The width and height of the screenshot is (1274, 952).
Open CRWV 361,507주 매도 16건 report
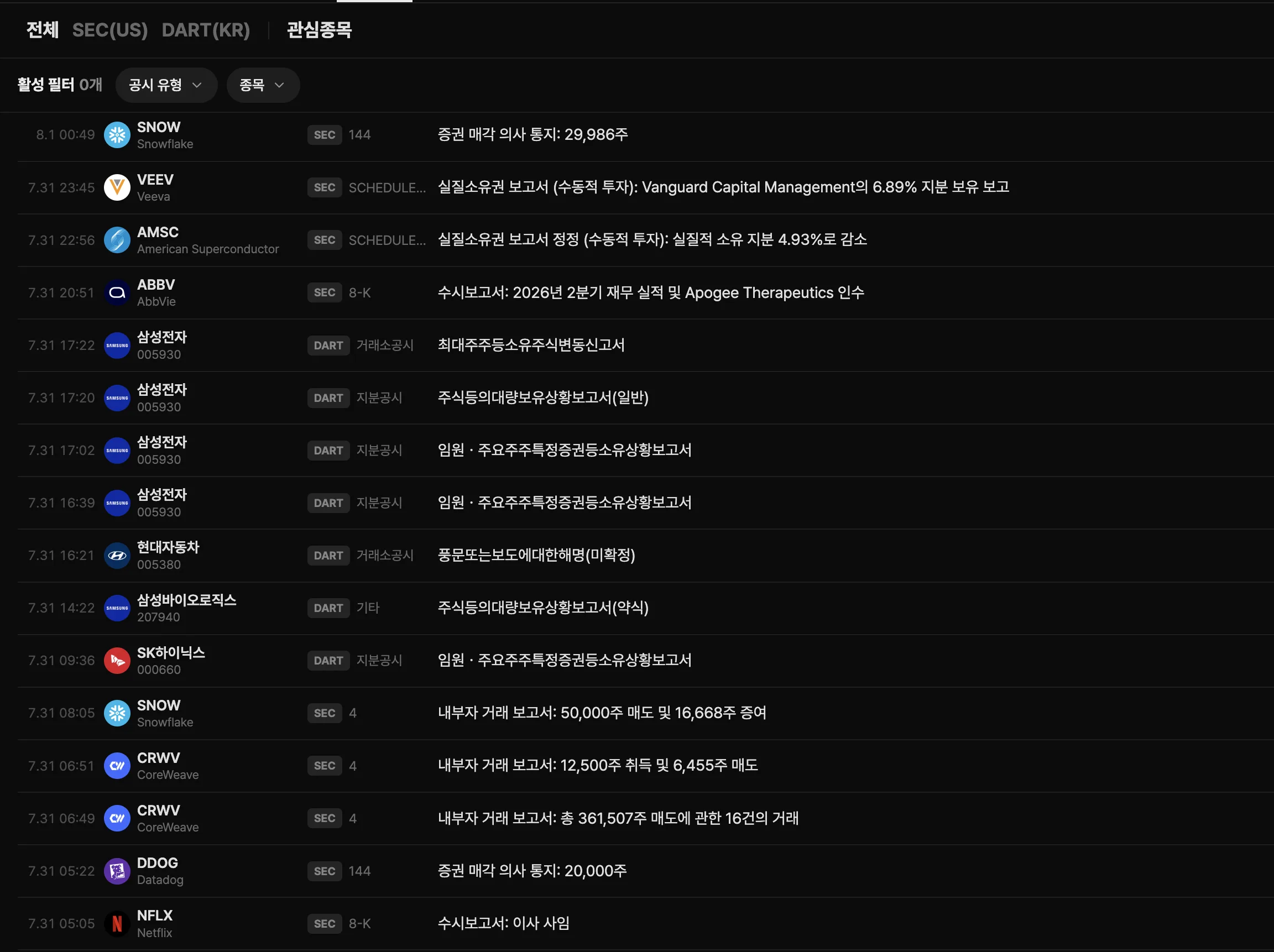pyautogui.click(x=618, y=818)
